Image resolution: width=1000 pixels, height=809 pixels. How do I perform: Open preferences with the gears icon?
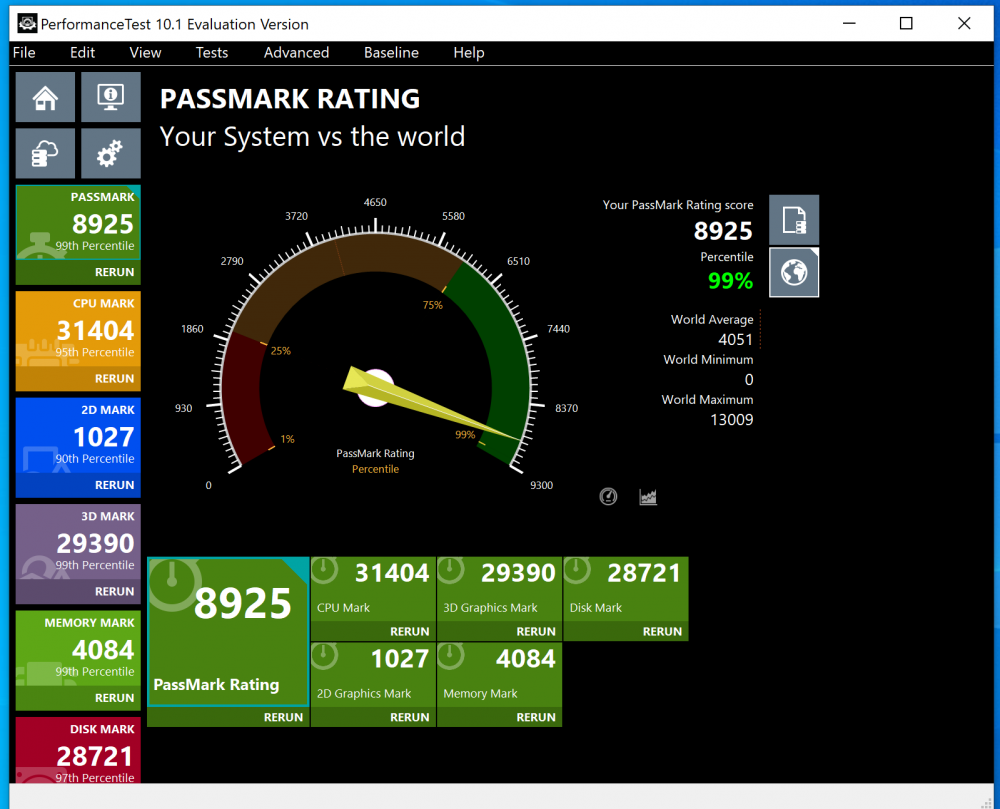110,152
